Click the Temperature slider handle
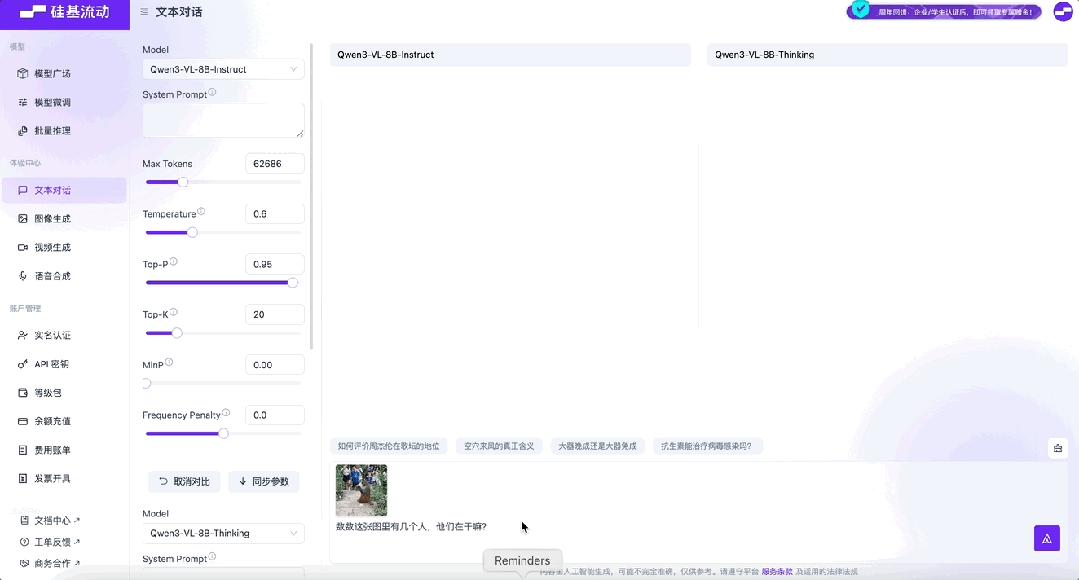The width and height of the screenshot is (1079, 580). pyautogui.click(x=193, y=233)
